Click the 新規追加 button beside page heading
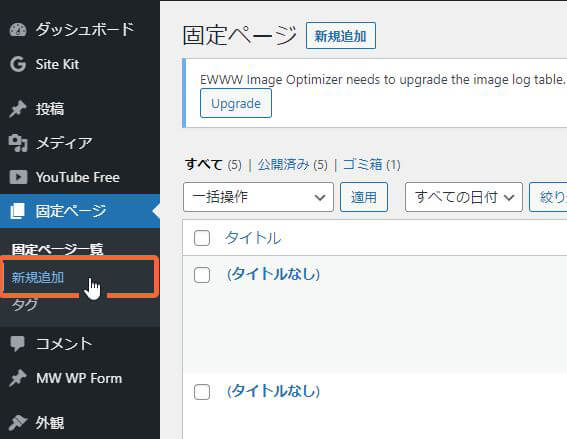Image resolution: width=567 pixels, height=439 pixels. [x=341, y=36]
